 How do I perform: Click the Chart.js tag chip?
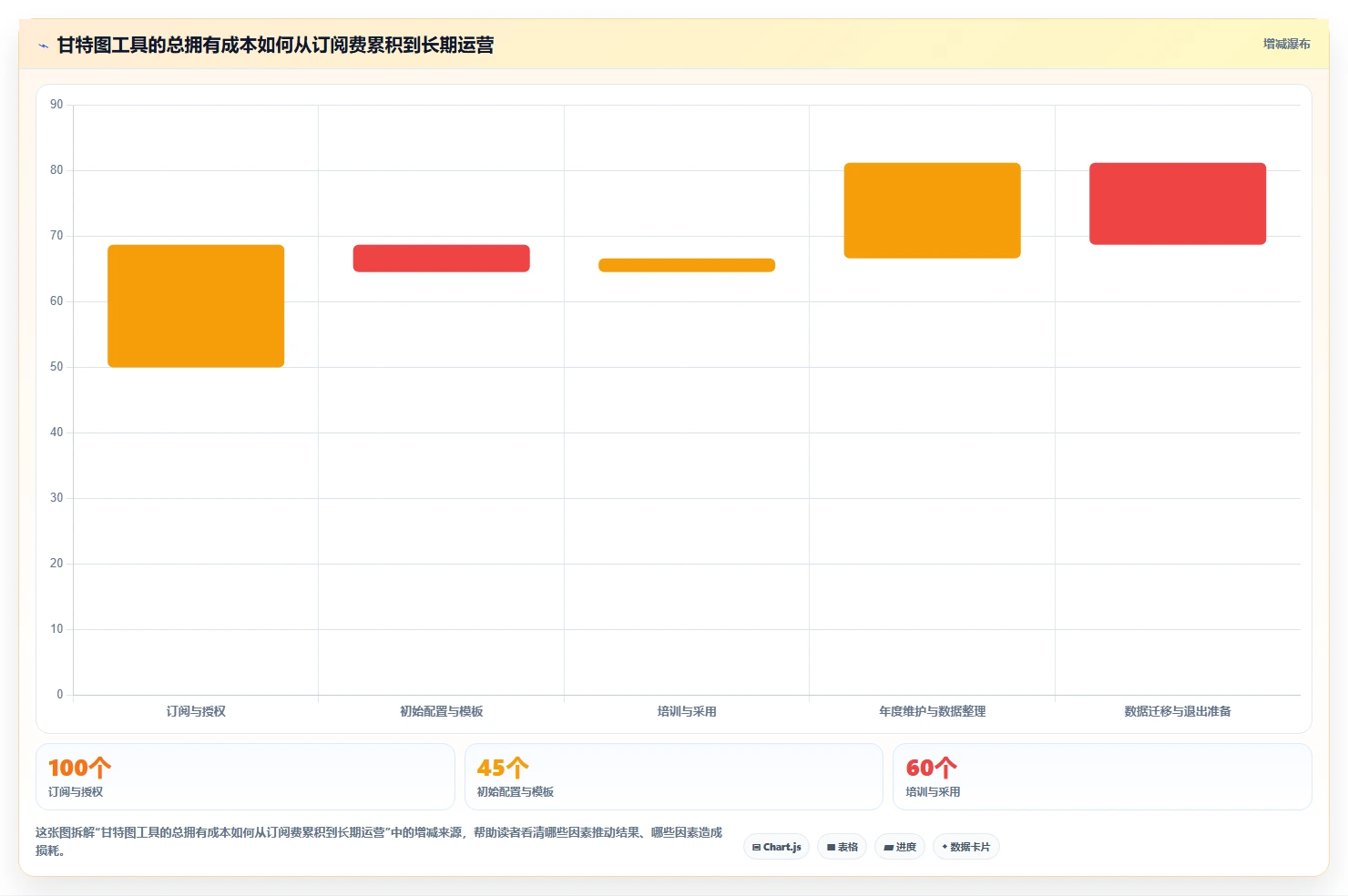[x=777, y=847]
